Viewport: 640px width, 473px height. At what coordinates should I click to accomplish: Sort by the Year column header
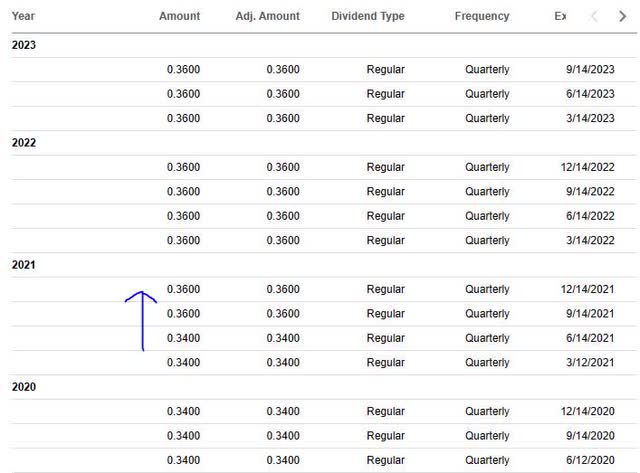click(x=23, y=16)
